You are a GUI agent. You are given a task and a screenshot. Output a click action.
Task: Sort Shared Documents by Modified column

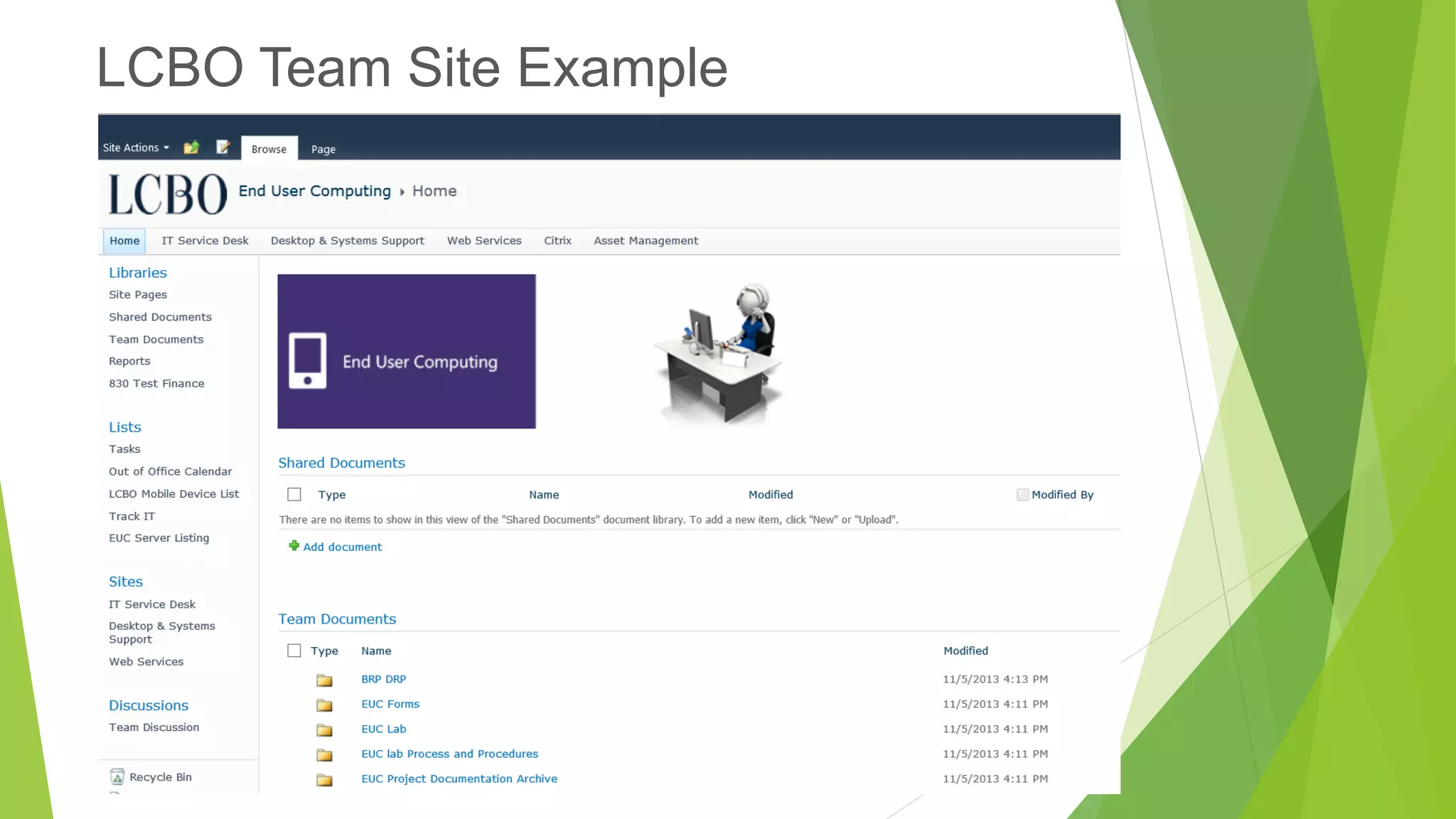(x=771, y=495)
